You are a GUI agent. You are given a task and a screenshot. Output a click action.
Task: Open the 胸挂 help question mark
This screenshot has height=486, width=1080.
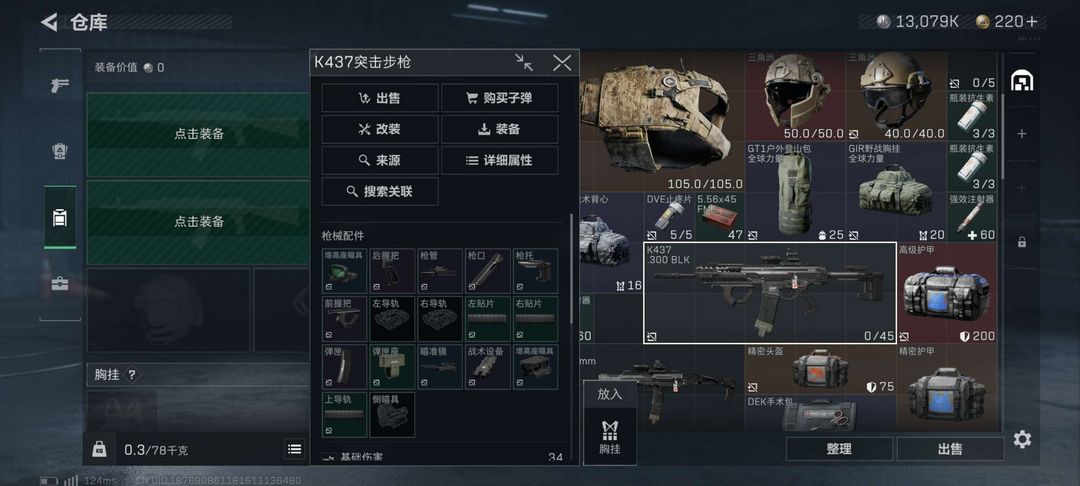[132, 375]
